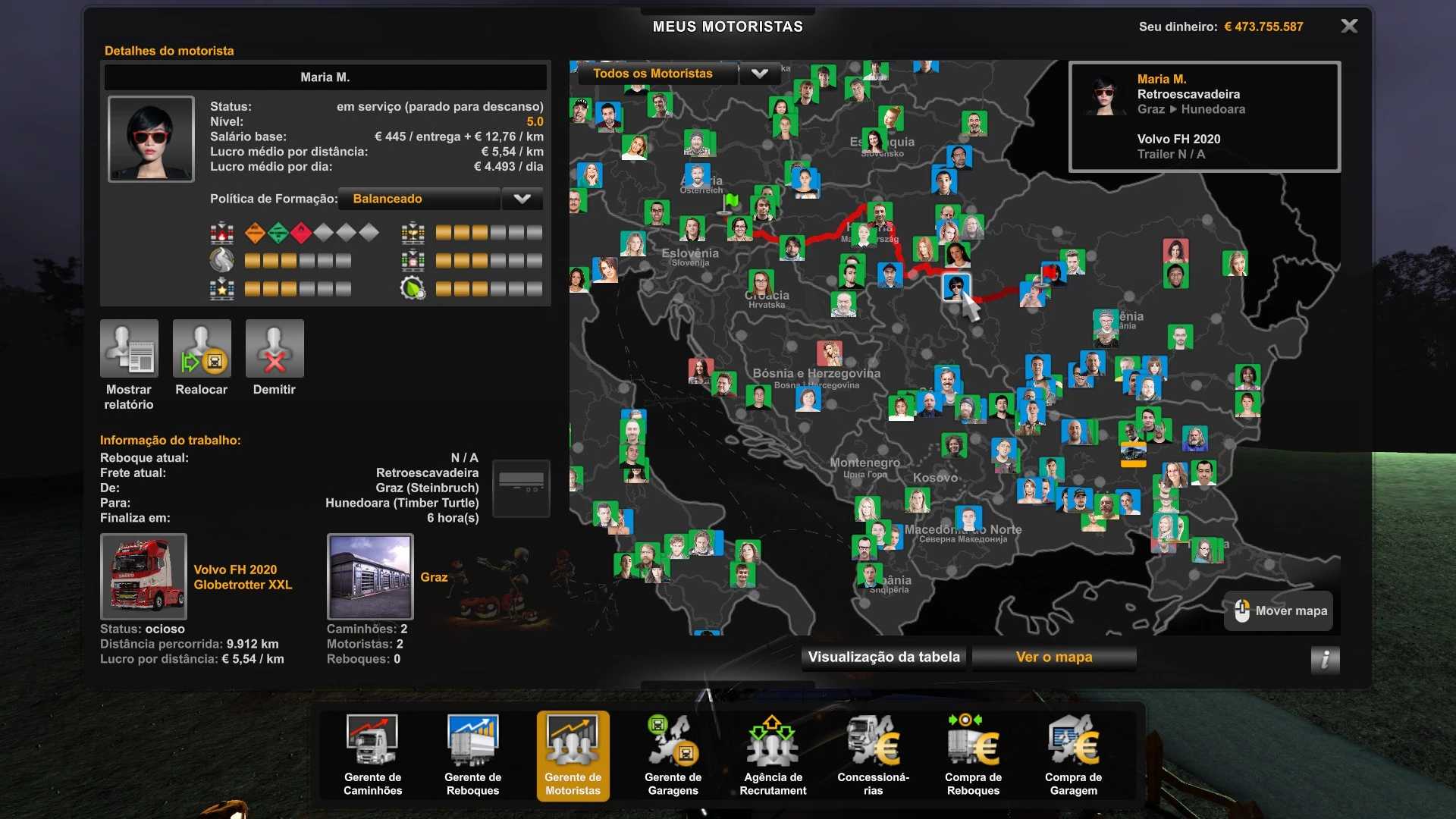Click the Realocar driver icon
Viewport: 1456px width, 819px height.
coord(202,349)
